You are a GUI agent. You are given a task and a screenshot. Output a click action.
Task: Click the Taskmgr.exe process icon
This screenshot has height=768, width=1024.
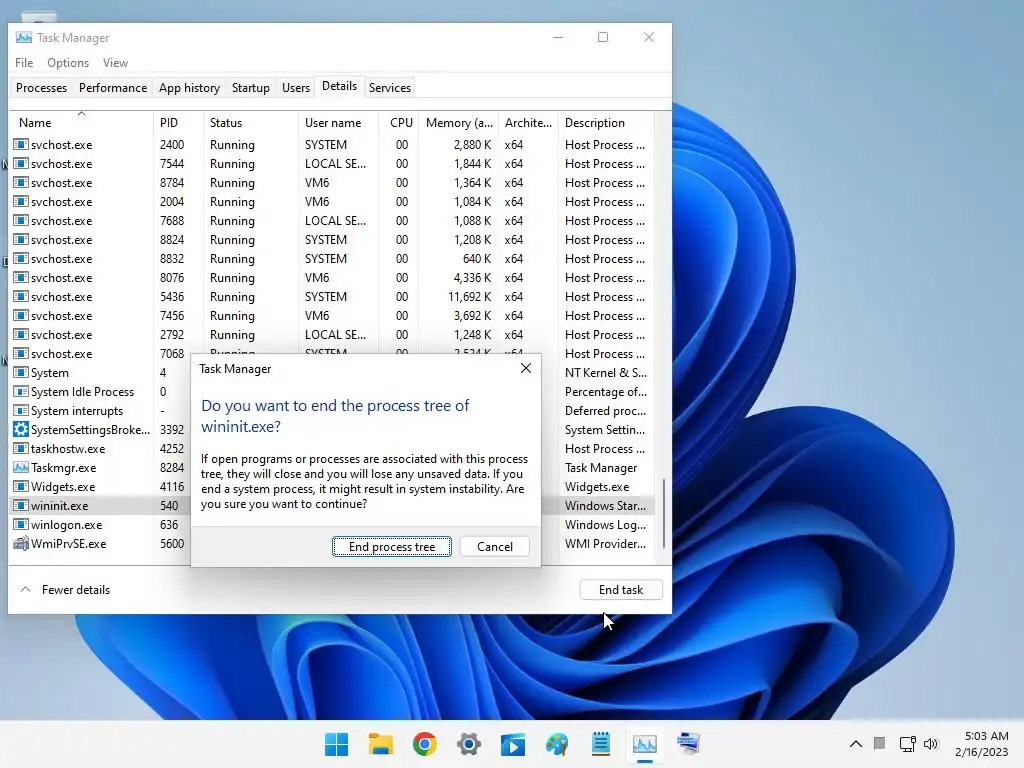[21, 468]
